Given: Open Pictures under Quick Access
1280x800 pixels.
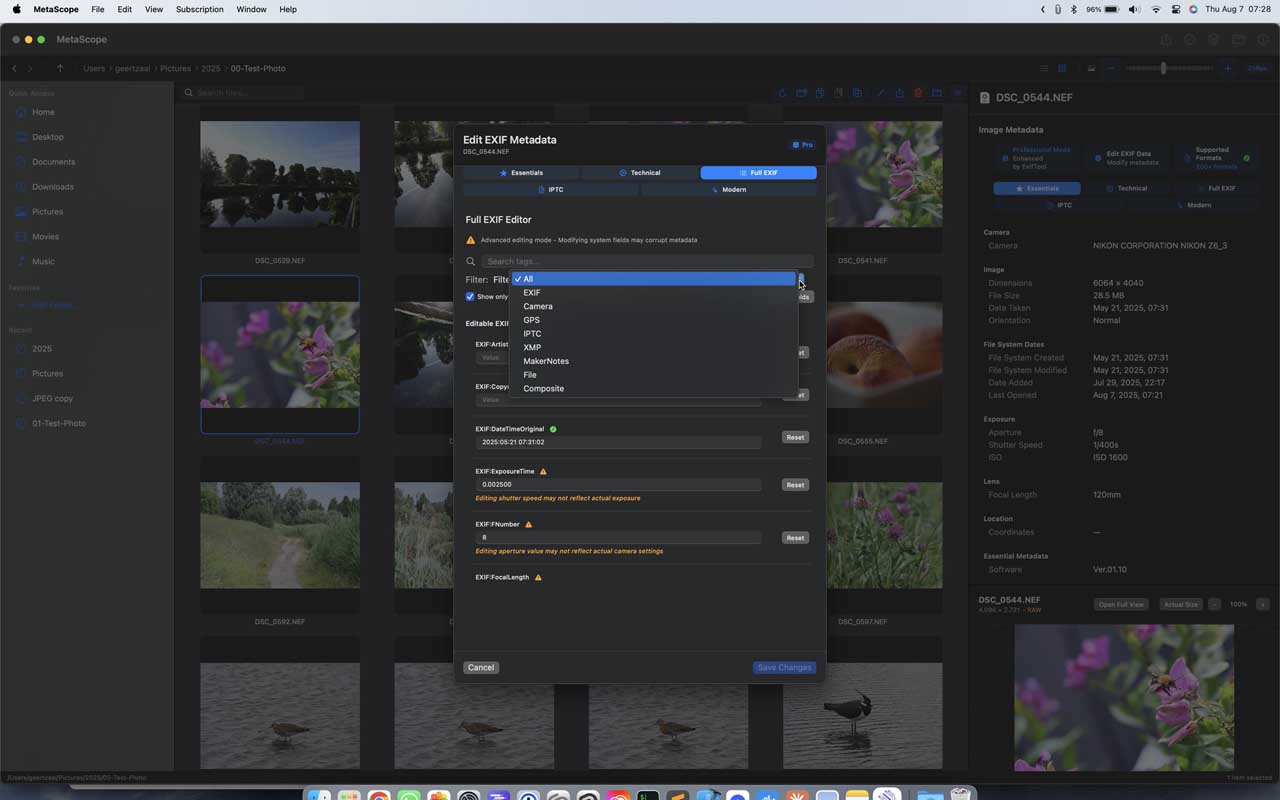Looking at the screenshot, I should coord(47,212).
